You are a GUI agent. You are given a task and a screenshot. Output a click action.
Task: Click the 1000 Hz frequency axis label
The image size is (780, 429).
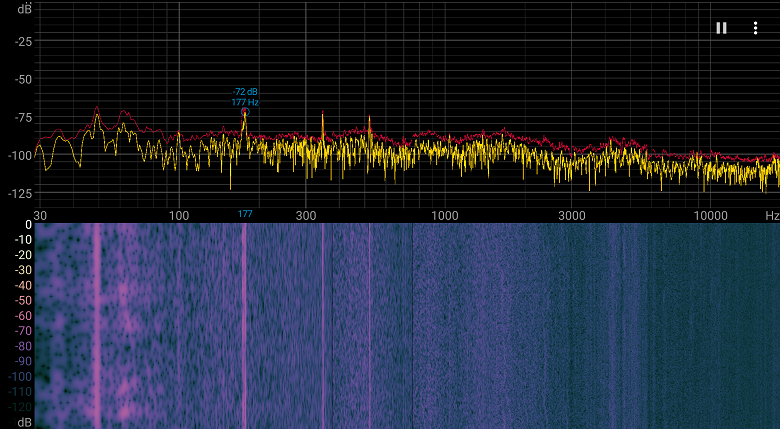click(x=444, y=215)
